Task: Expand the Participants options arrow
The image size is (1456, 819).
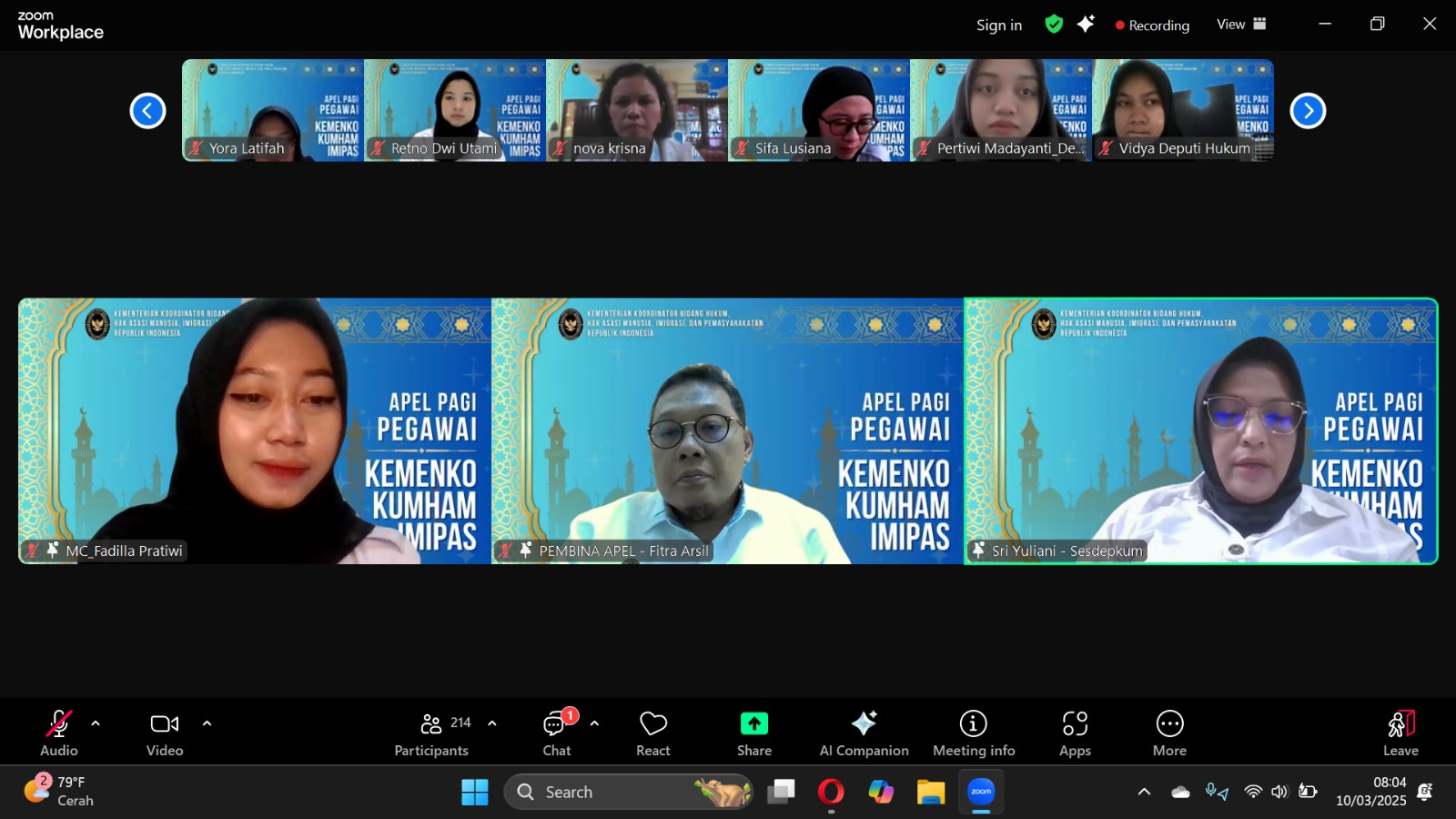Action: pos(492,723)
